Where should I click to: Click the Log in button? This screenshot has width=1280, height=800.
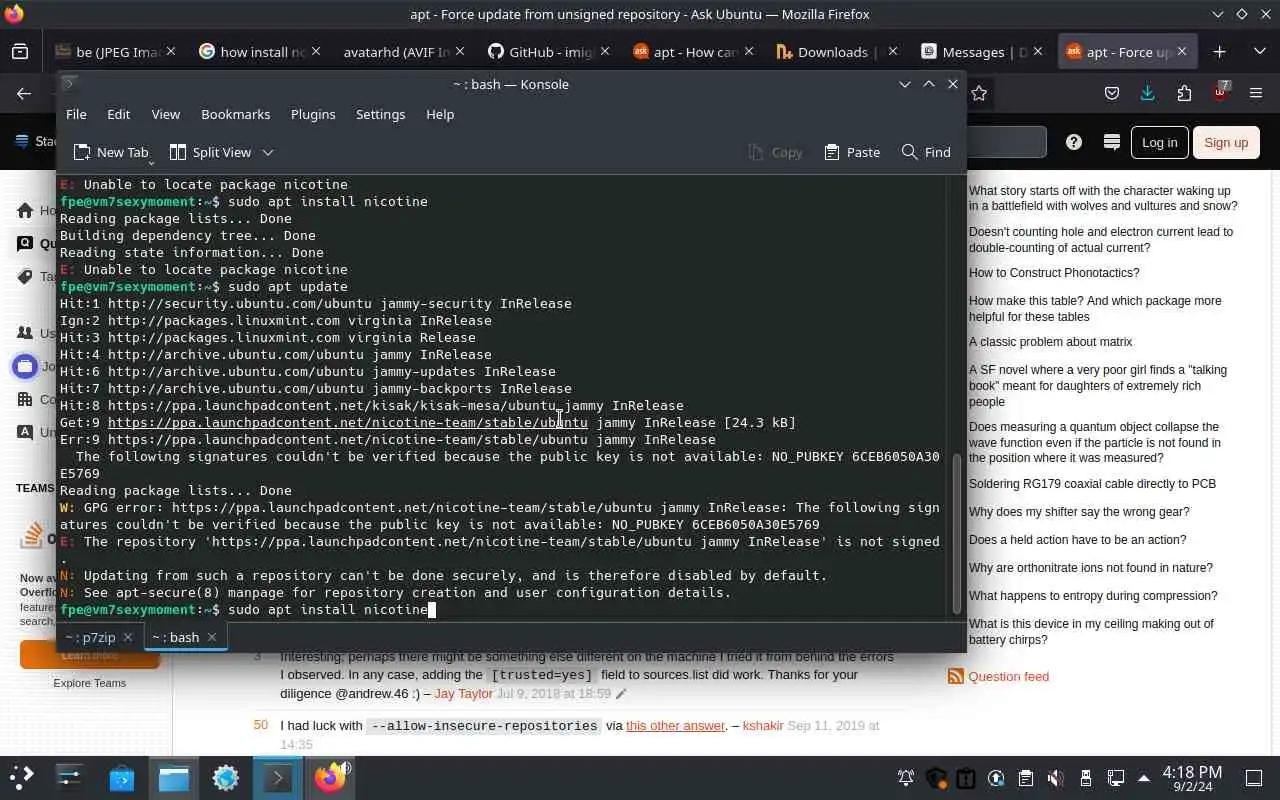point(1160,142)
